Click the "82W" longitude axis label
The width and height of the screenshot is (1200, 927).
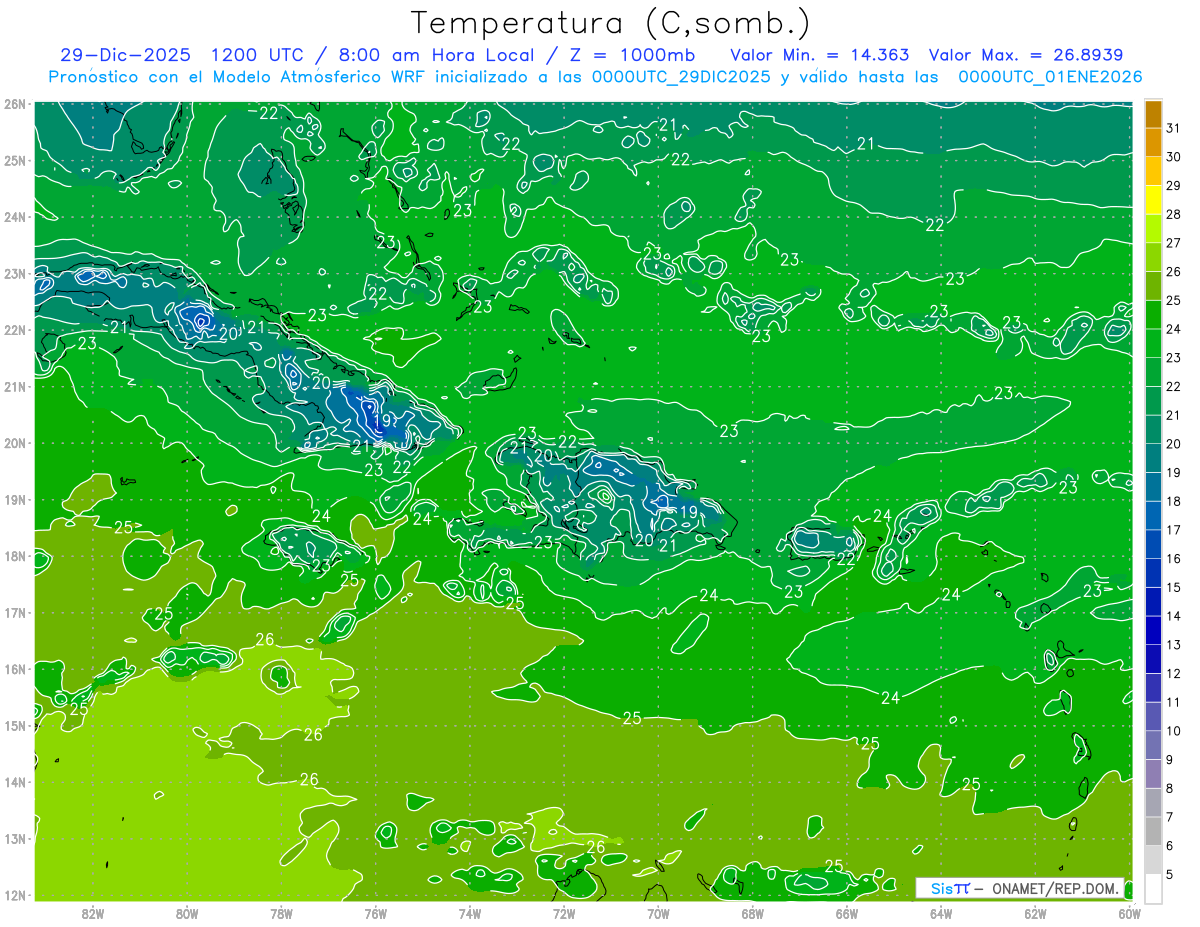point(93,913)
